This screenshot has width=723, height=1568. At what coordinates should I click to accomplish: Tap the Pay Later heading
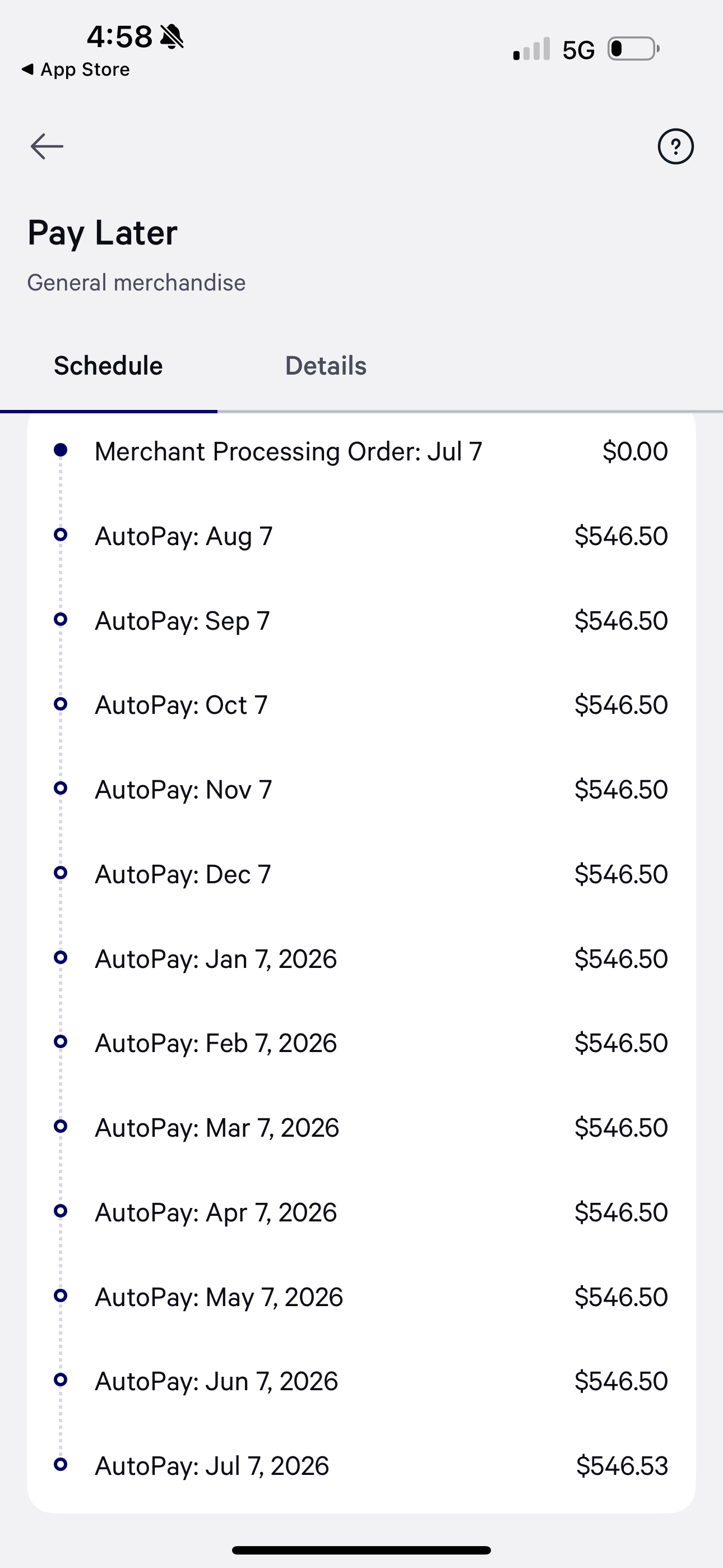click(x=102, y=233)
